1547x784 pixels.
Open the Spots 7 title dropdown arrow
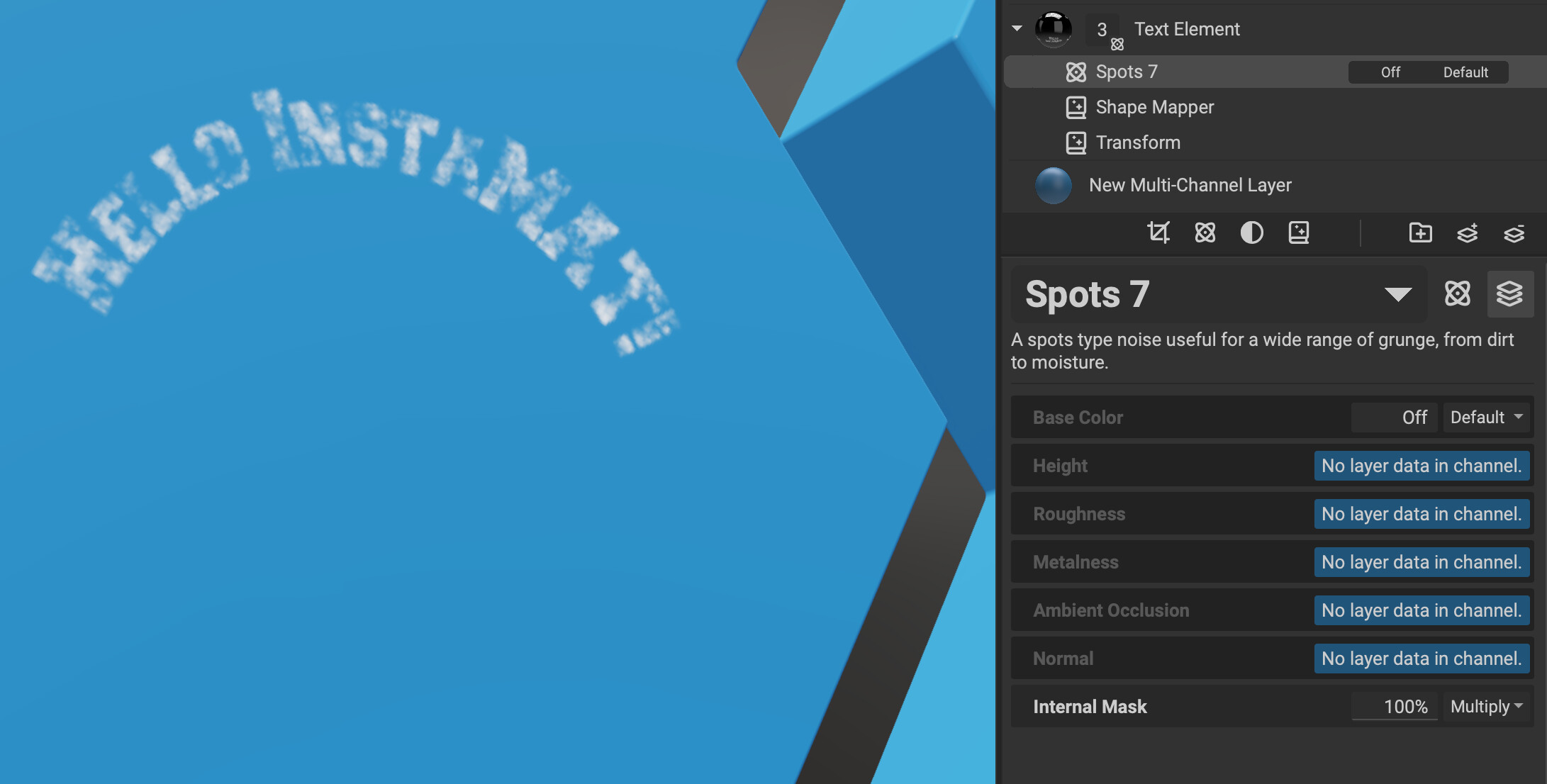(1397, 294)
